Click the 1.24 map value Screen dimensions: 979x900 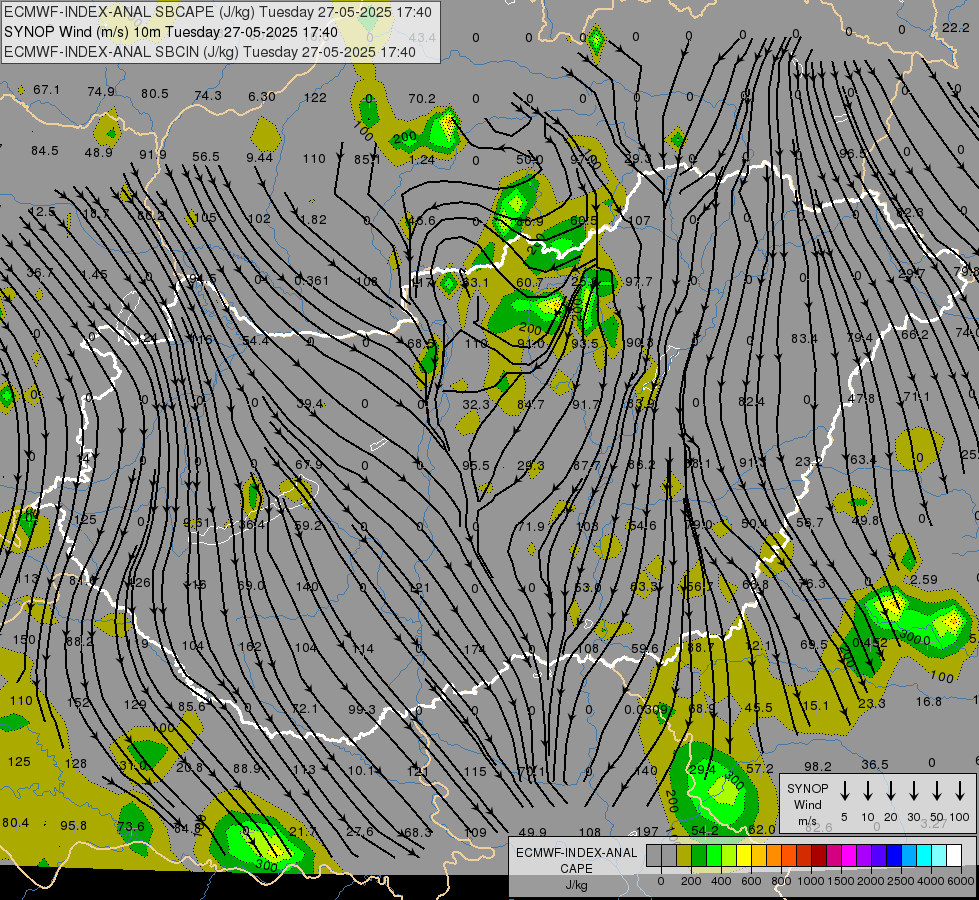(x=422, y=159)
